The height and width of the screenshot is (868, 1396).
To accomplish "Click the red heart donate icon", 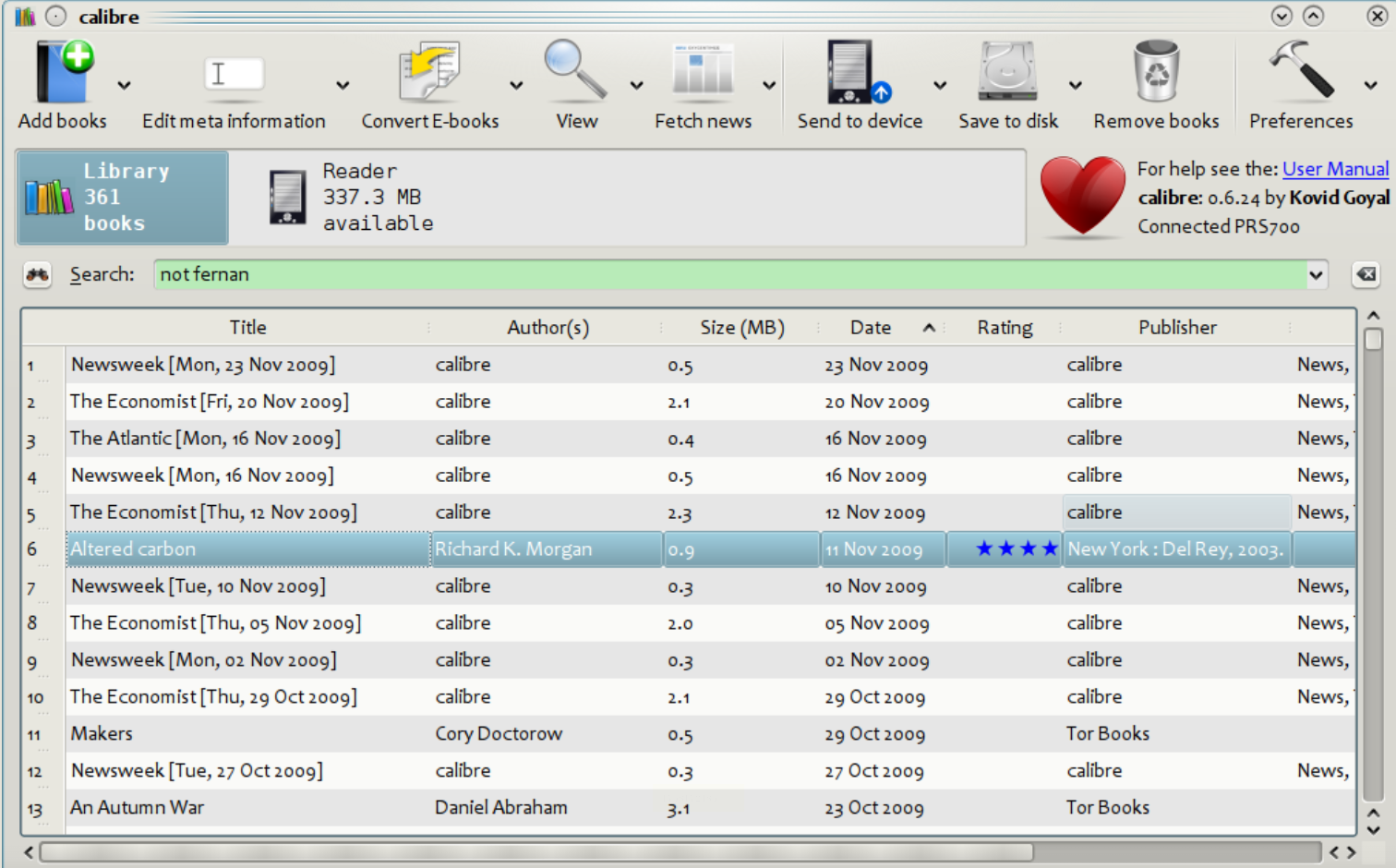I will click(x=1082, y=198).
